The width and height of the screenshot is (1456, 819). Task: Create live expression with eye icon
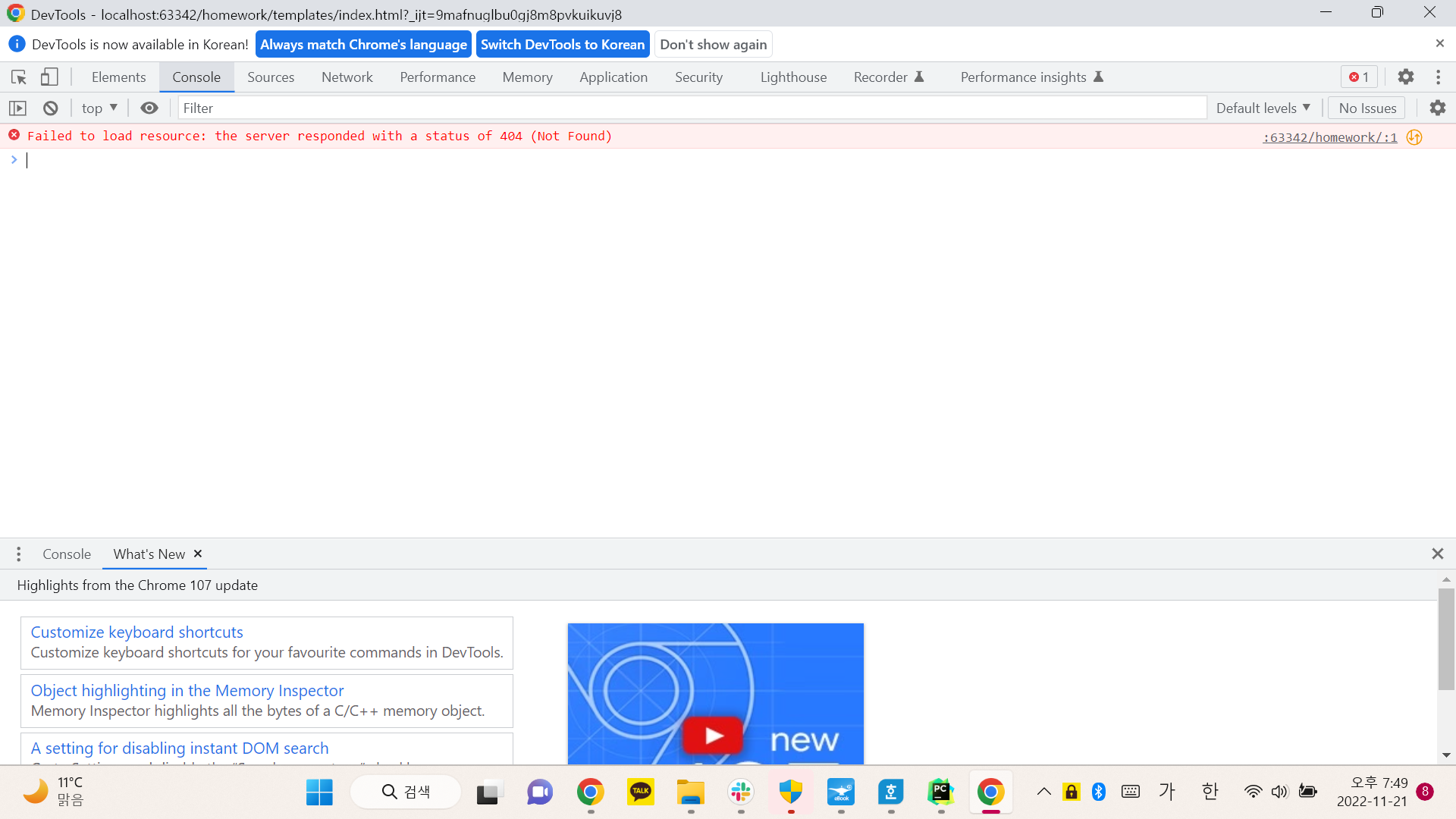149,108
